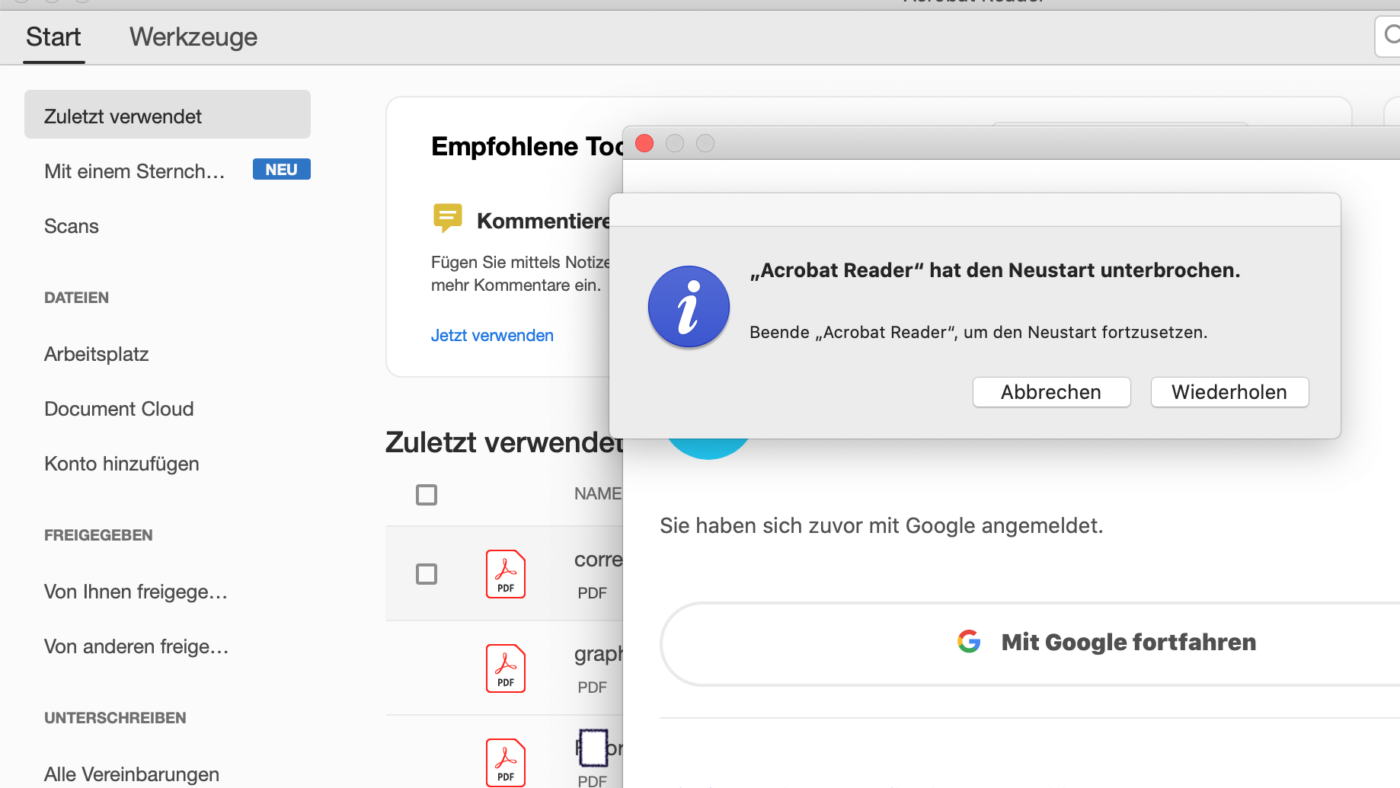Click 'Sie haben sich zuvor mit Google angemeldet.' text
Image resolution: width=1400 pixels, height=788 pixels.
pyautogui.click(x=881, y=525)
